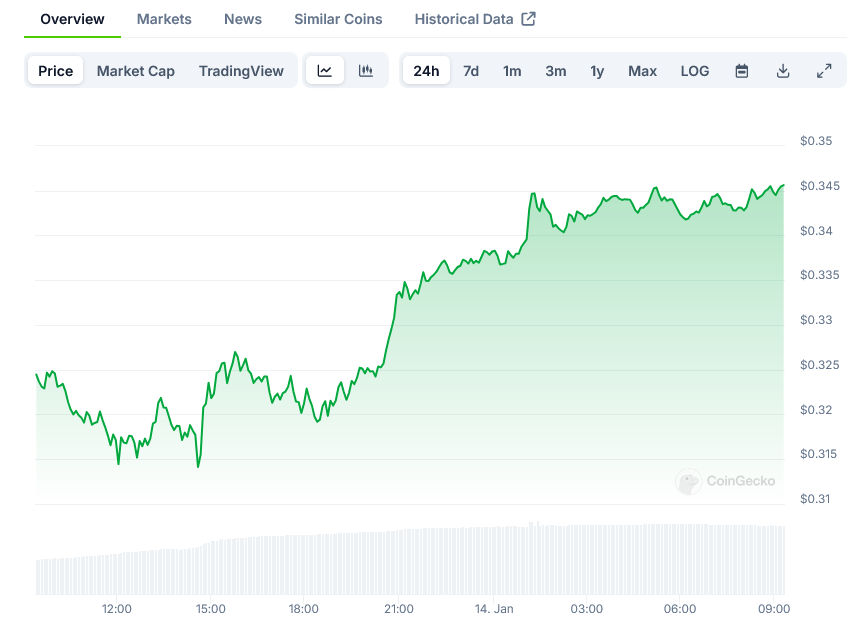
Task: Click the external link icon beside Historical Data
Action: tap(529, 19)
